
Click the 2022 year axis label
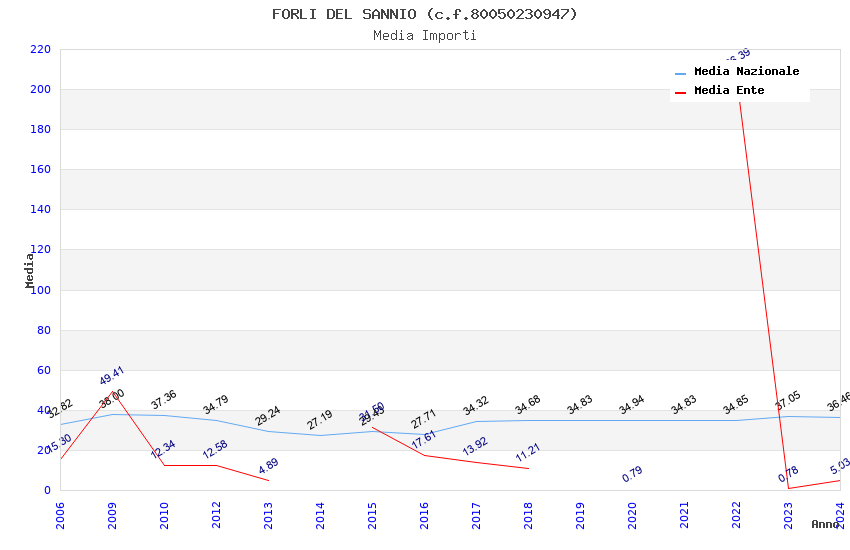click(737, 515)
